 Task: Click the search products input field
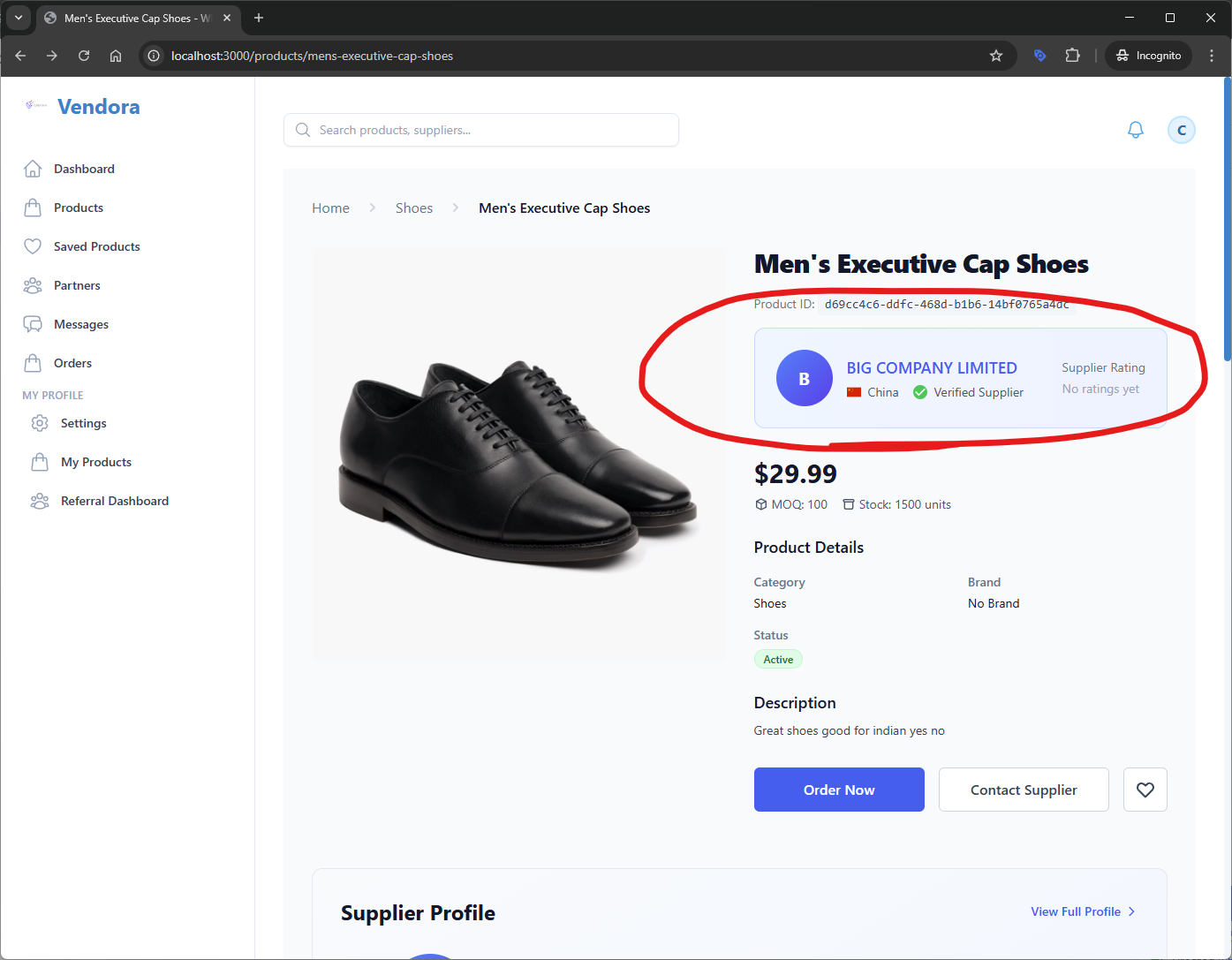pos(481,130)
